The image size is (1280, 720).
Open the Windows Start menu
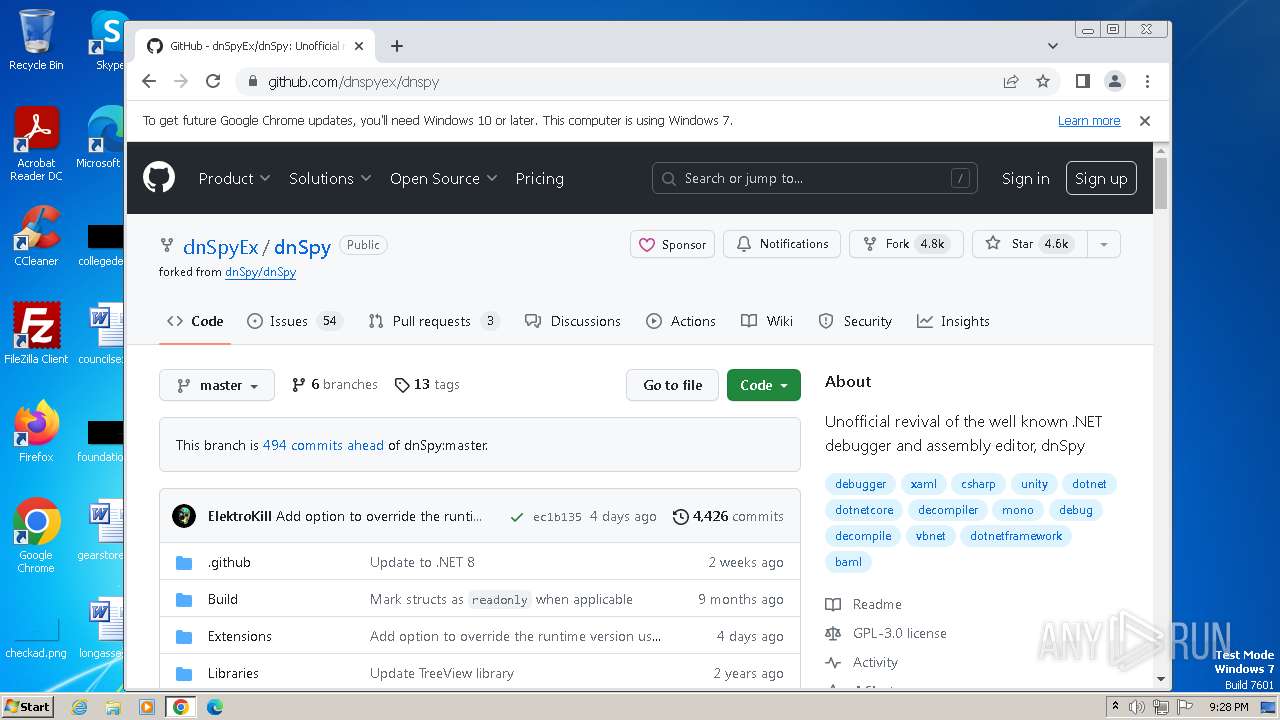(x=27, y=706)
